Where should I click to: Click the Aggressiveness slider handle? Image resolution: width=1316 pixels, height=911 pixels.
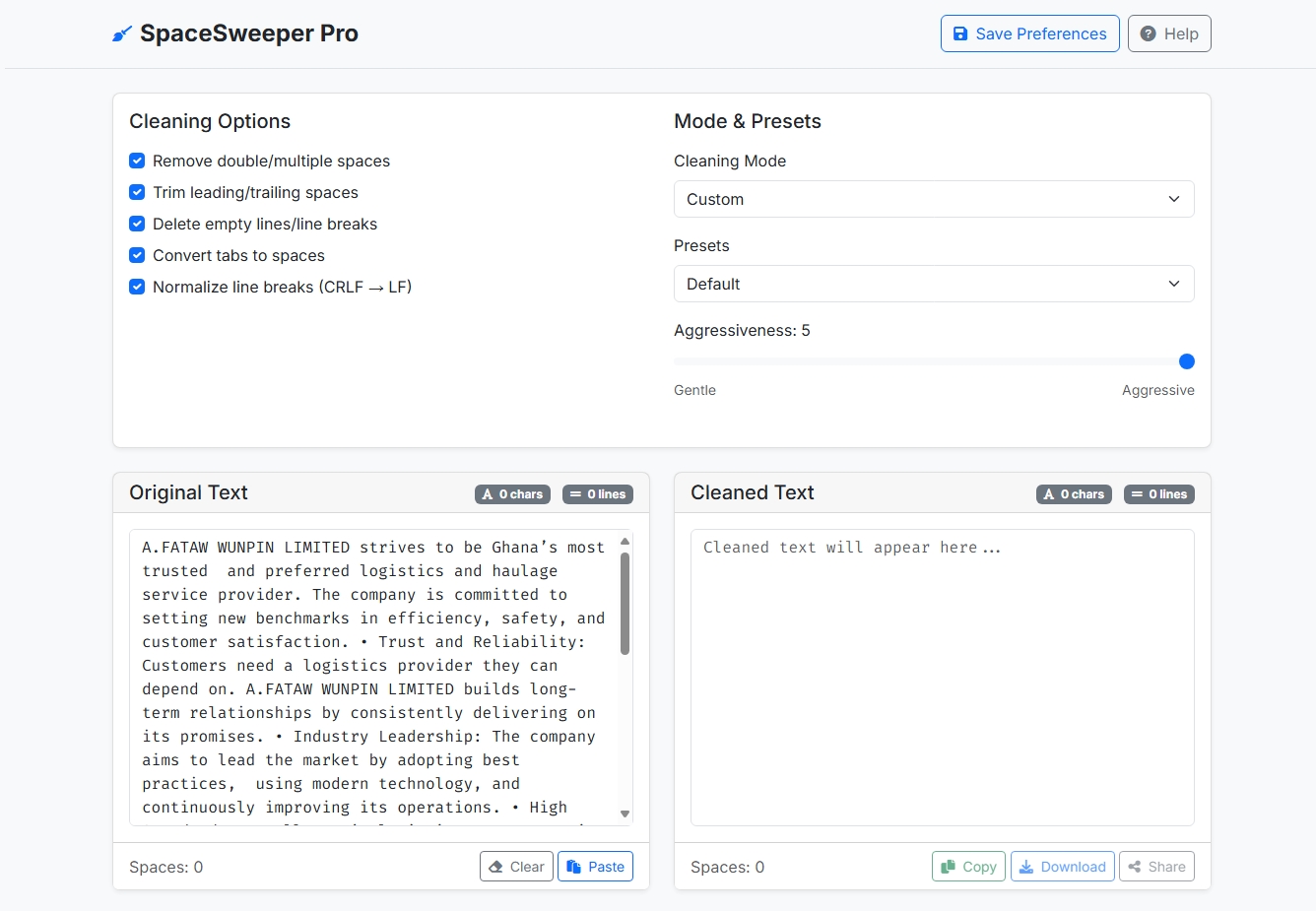click(1187, 361)
